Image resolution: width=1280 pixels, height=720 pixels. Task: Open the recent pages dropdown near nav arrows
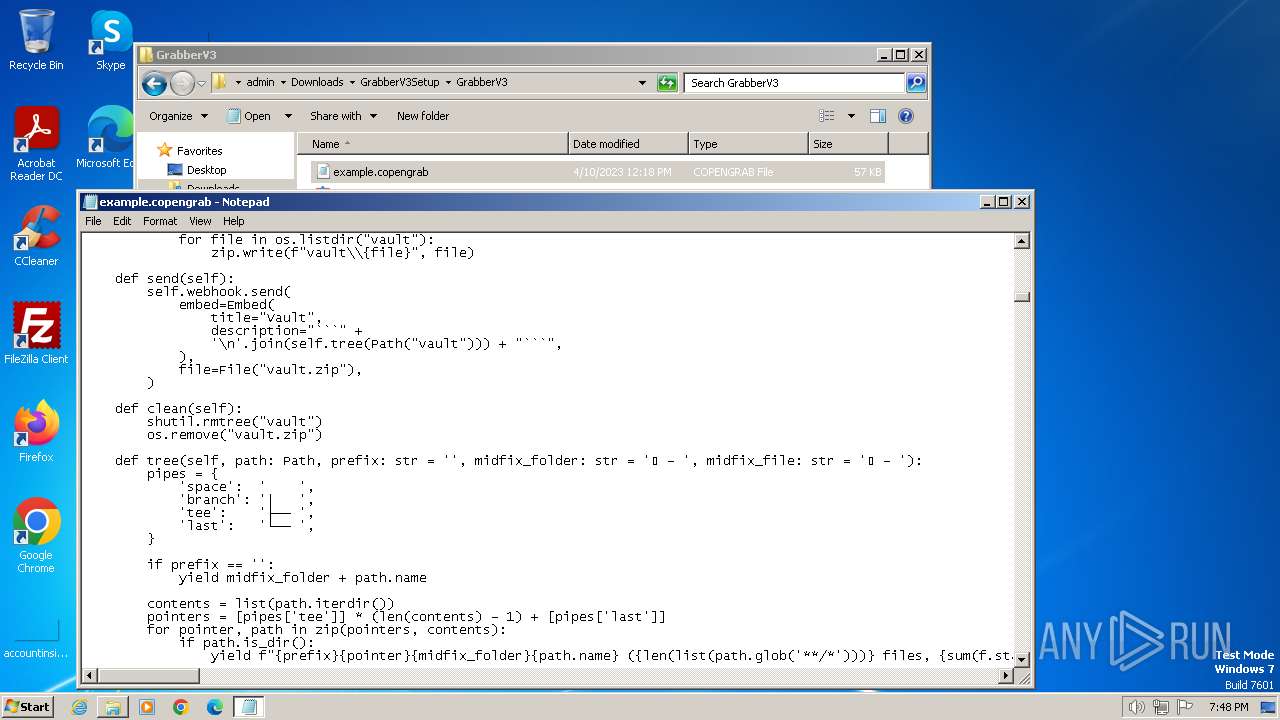tap(201, 83)
